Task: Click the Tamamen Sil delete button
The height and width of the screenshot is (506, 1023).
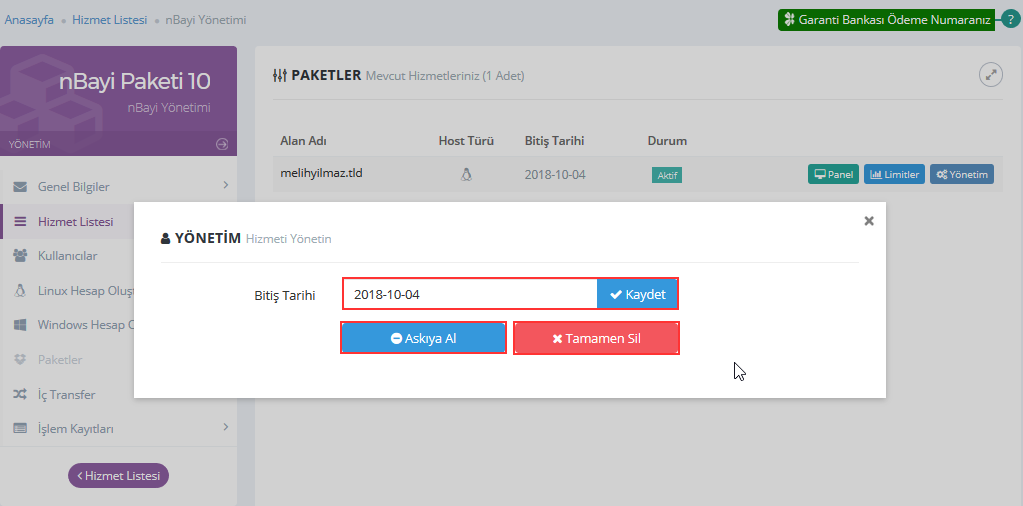Action: pos(596,338)
